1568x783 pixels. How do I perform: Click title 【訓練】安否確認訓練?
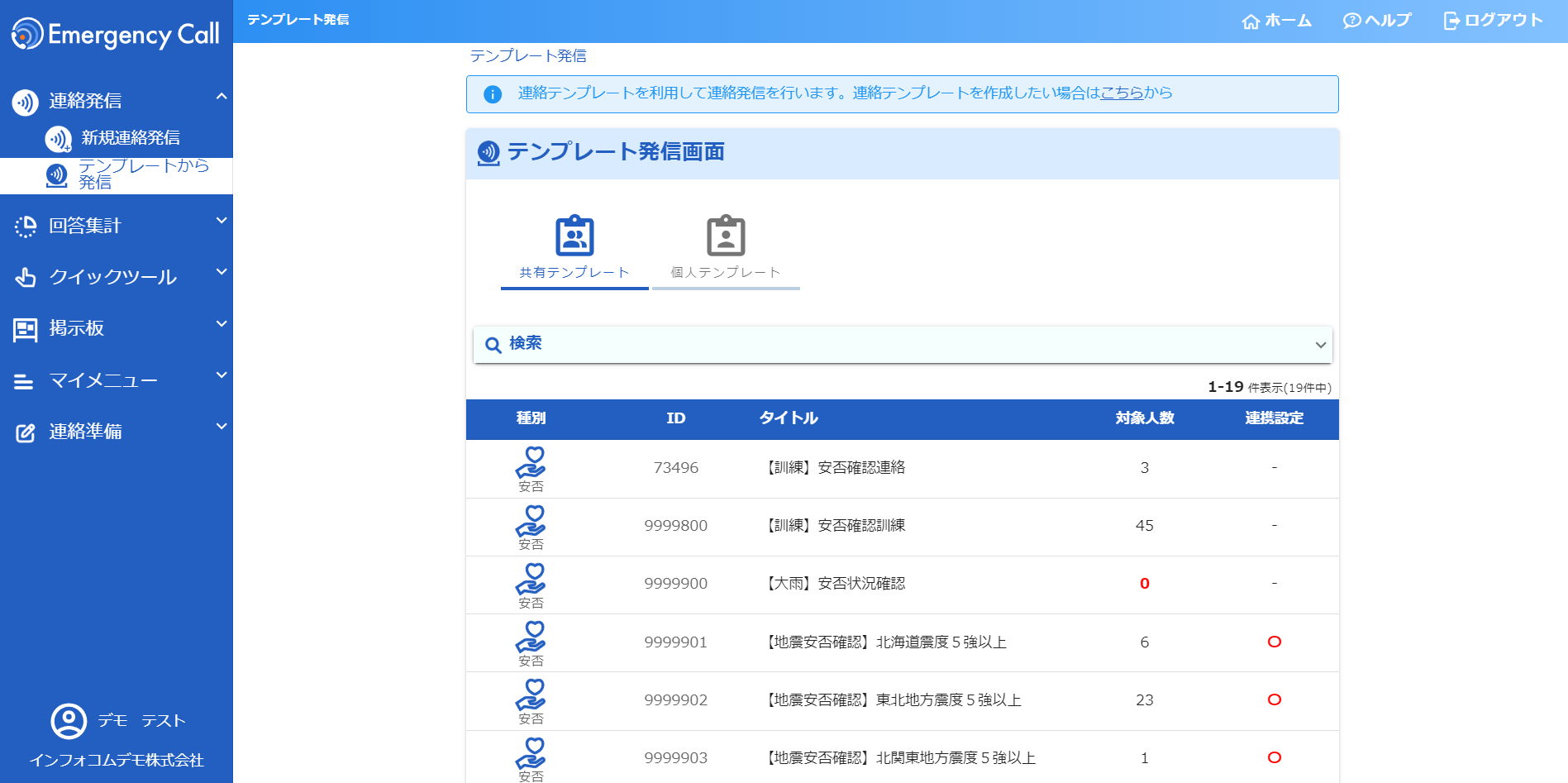pos(835,526)
